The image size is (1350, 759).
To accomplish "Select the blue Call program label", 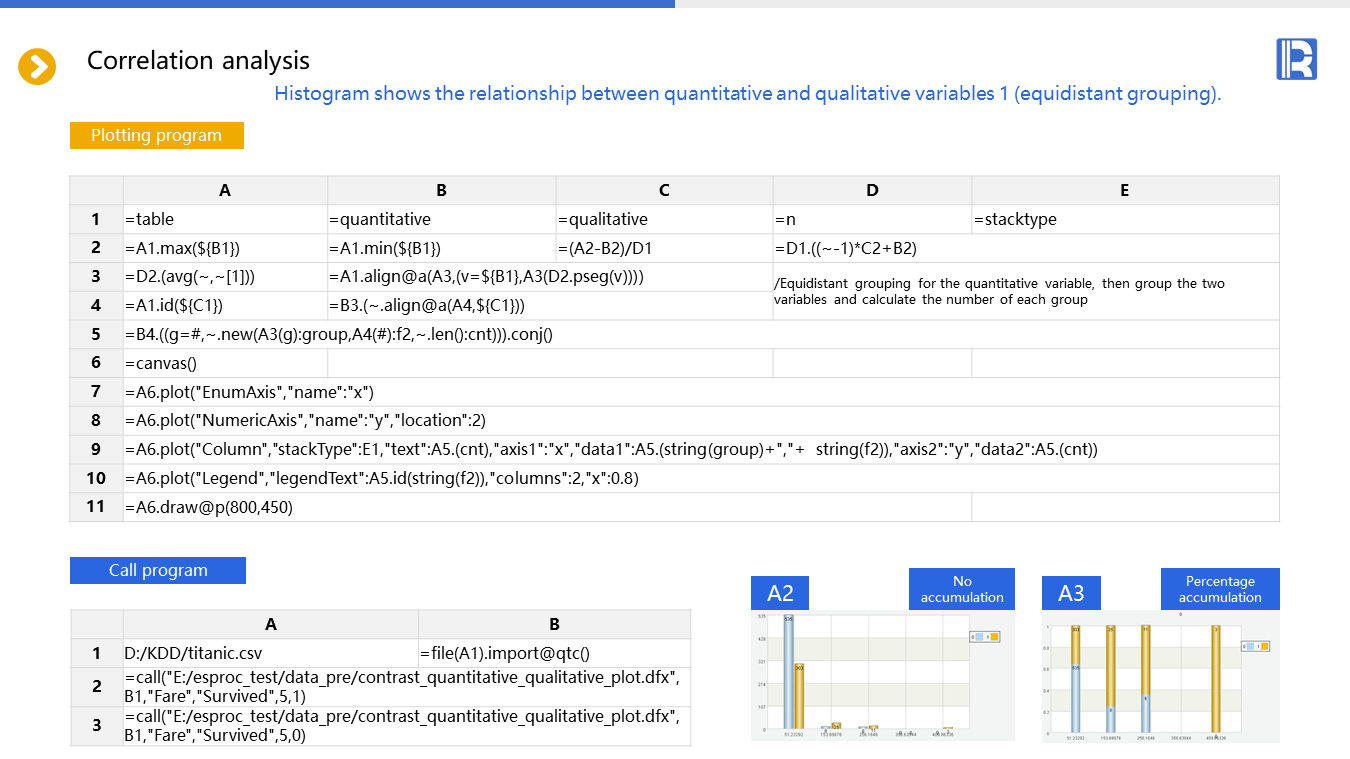I will 158,571.
